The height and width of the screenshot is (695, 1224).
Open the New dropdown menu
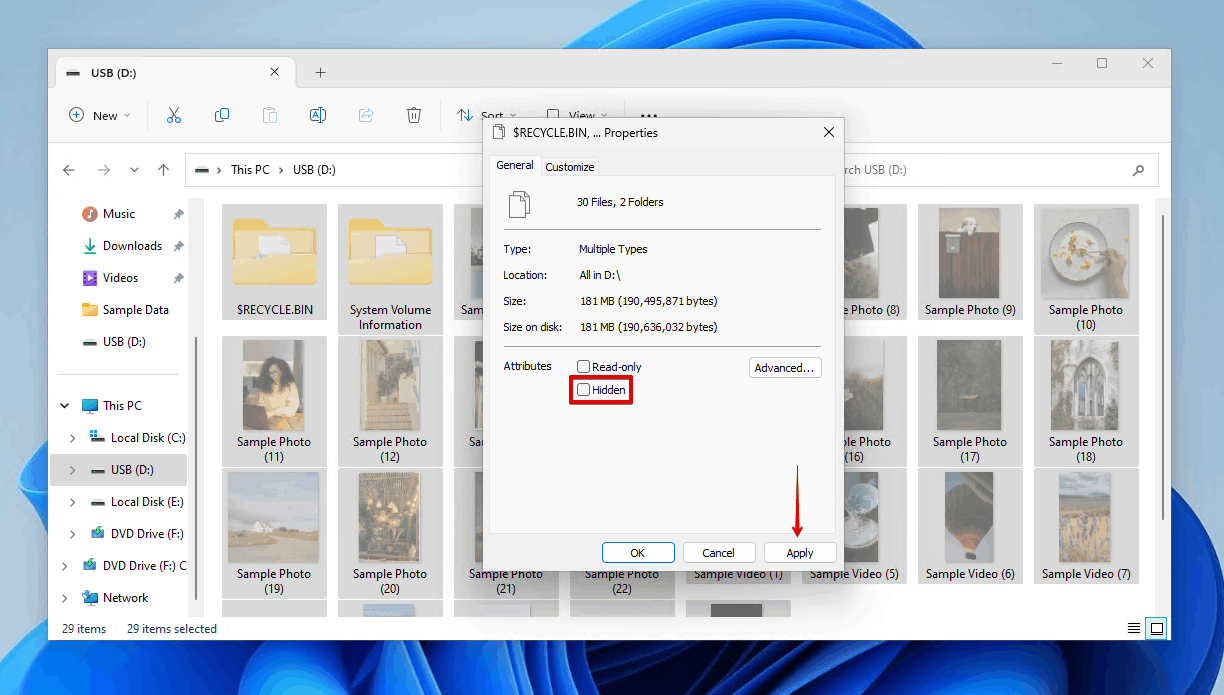100,115
